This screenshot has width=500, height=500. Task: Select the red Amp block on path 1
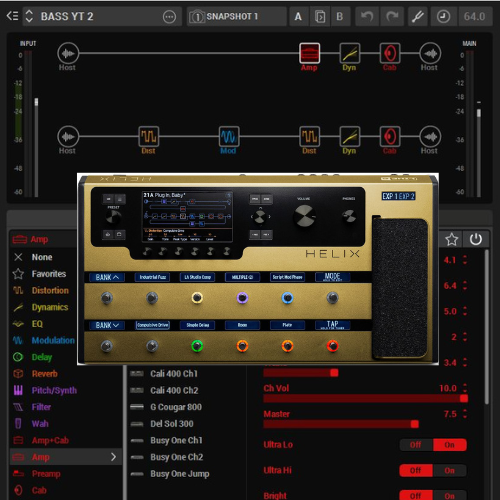pyautogui.click(x=309, y=53)
